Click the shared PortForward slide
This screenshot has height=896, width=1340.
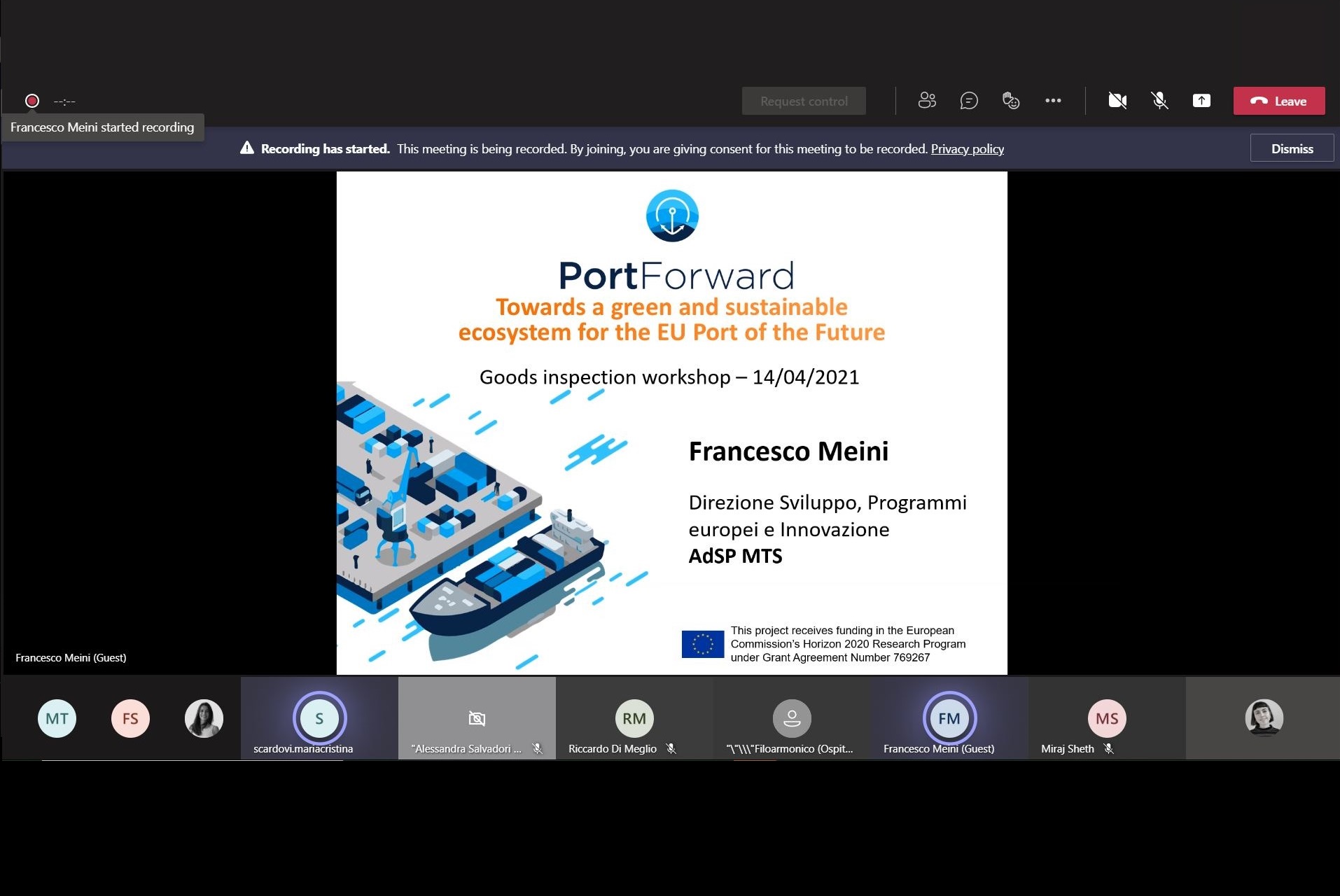[x=672, y=423]
